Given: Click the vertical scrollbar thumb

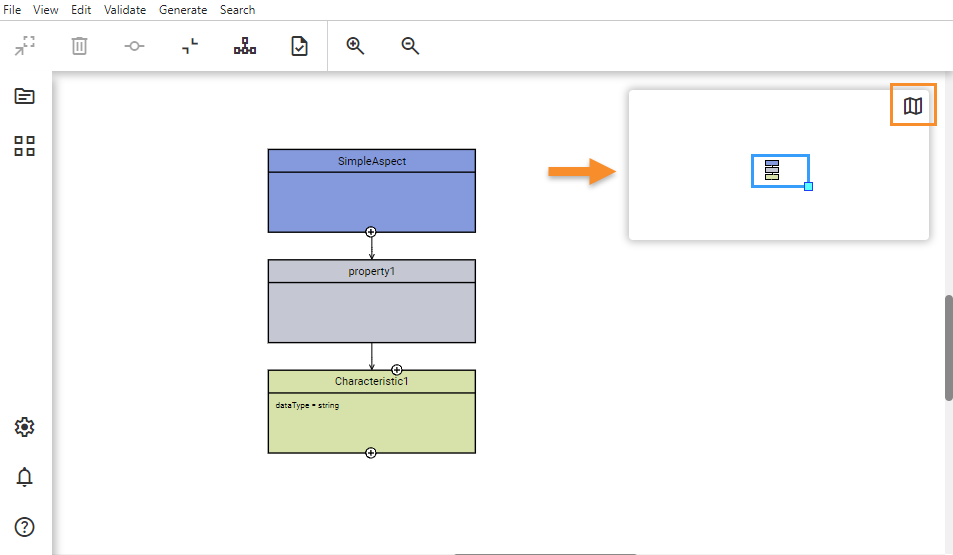Looking at the screenshot, I should pyautogui.click(x=948, y=348).
